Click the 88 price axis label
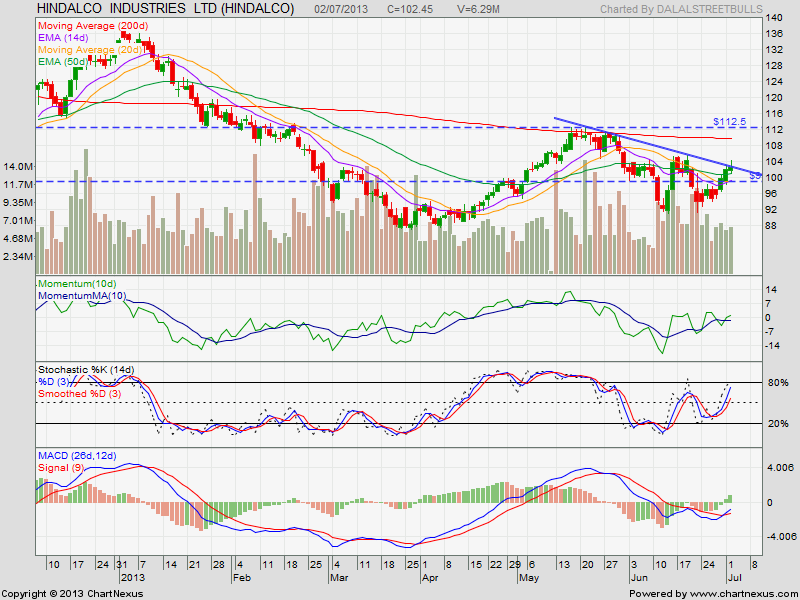This screenshot has width=800, height=600. pos(771,226)
